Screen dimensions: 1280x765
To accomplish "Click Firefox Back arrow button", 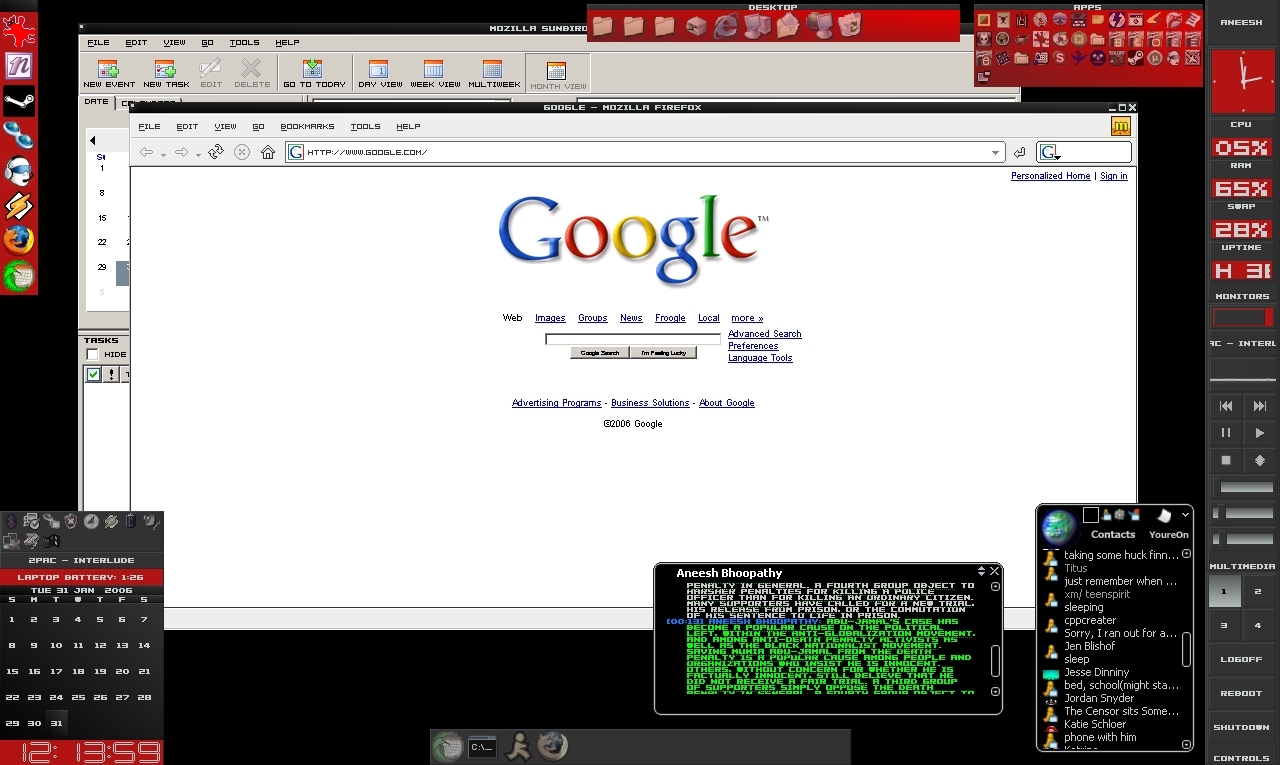I will click(146, 152).
